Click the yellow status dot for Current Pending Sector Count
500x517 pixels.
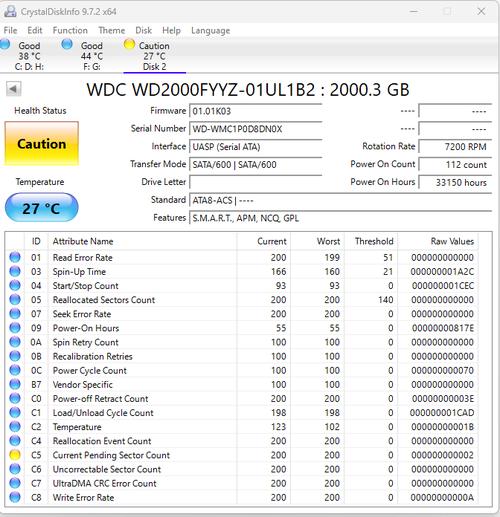[15, 455]
